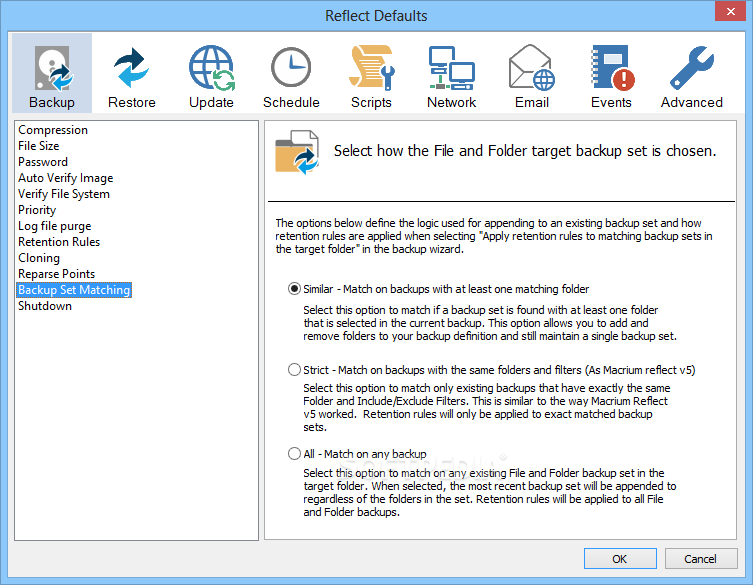Click the 'Select how the File and Folder' heading
This screenshot has height=585, width=753.
524,151
